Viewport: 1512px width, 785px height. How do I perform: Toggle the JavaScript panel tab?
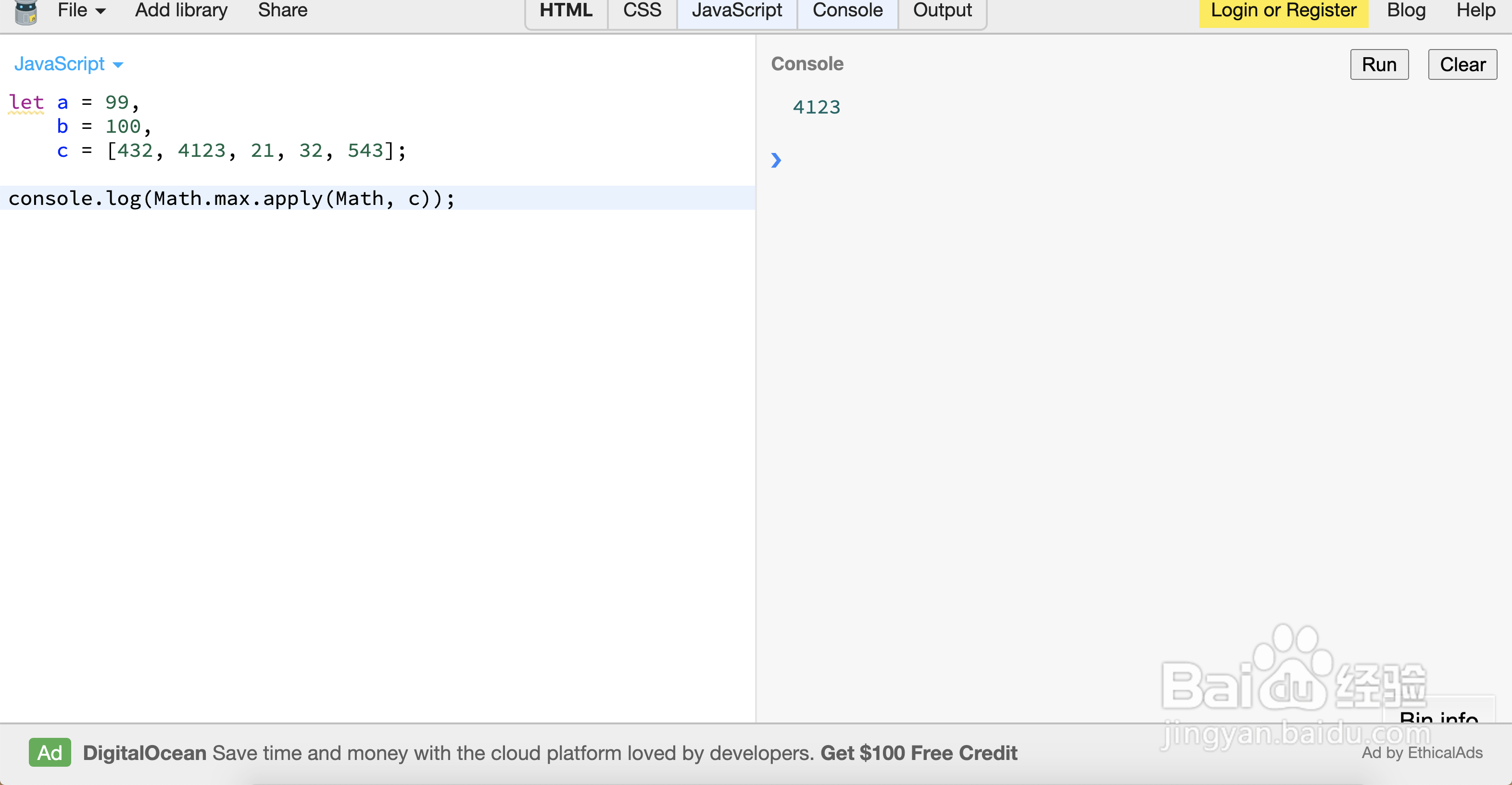tap(737, 11)
